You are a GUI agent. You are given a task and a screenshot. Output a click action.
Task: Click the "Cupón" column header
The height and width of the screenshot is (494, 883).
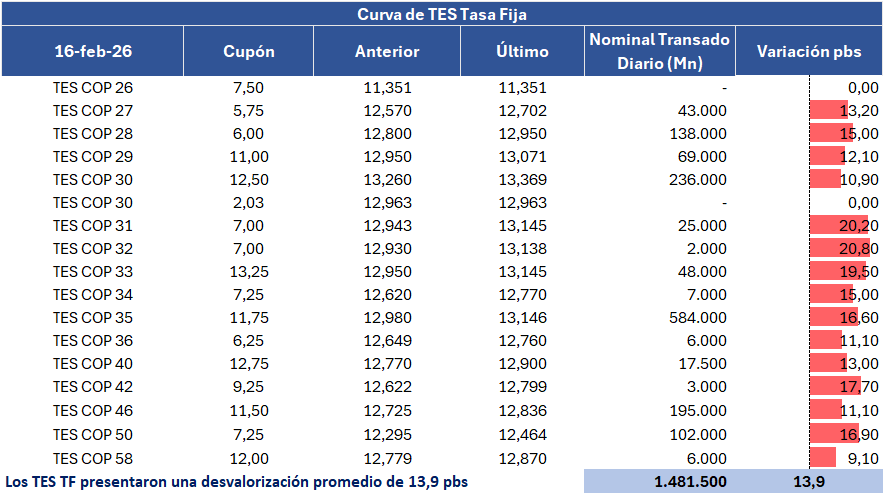click(x=249, y=51)
